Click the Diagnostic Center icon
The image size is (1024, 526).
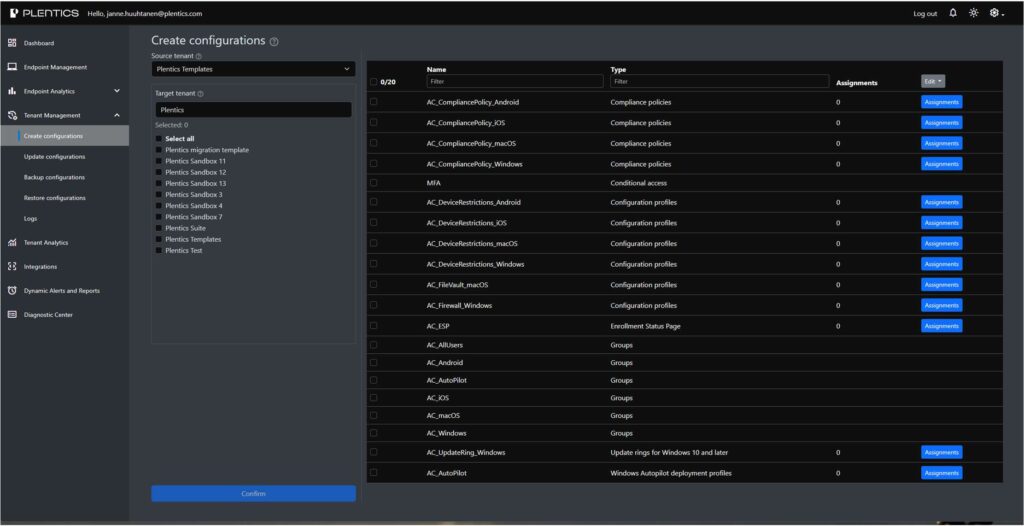(12, 315)
